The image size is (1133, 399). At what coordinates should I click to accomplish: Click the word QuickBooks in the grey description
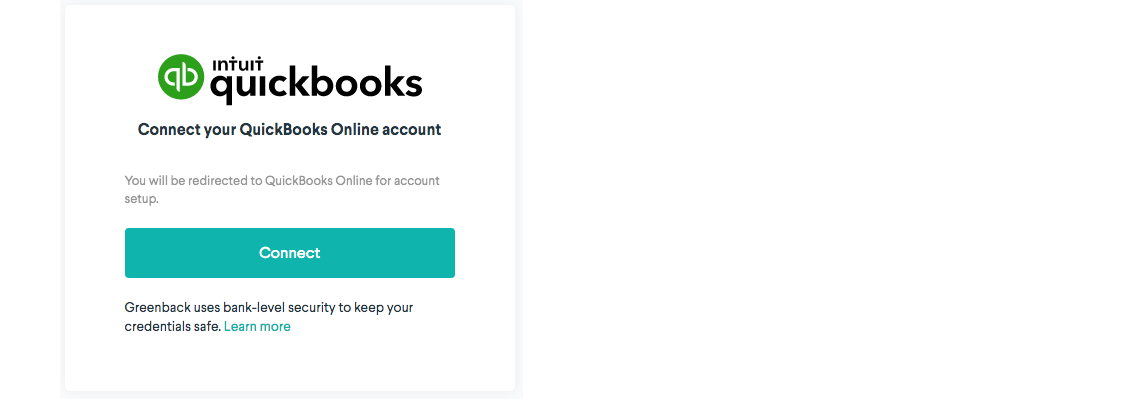(298, 181)
